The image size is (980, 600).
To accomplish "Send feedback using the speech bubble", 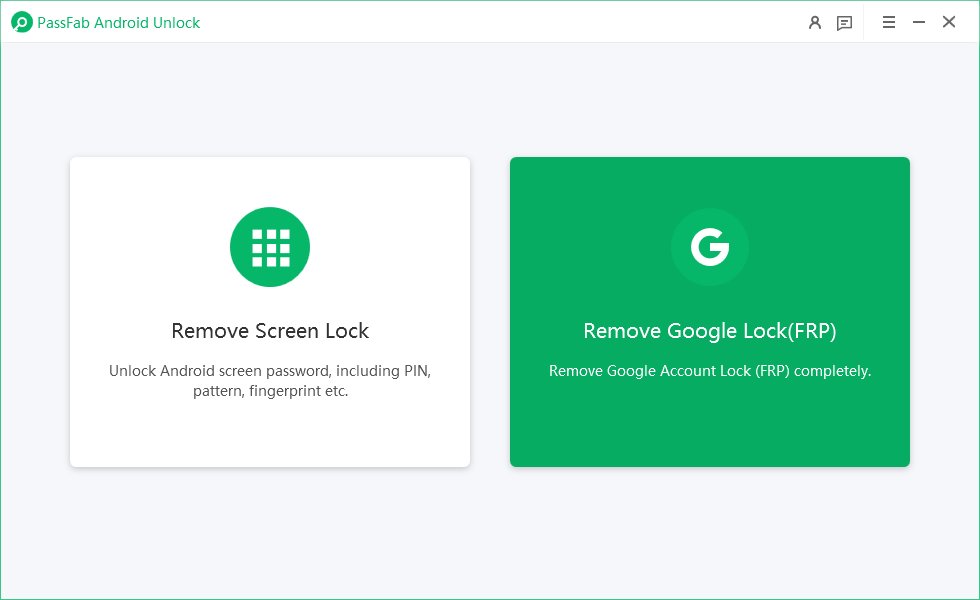I will [x=844, y=22].
